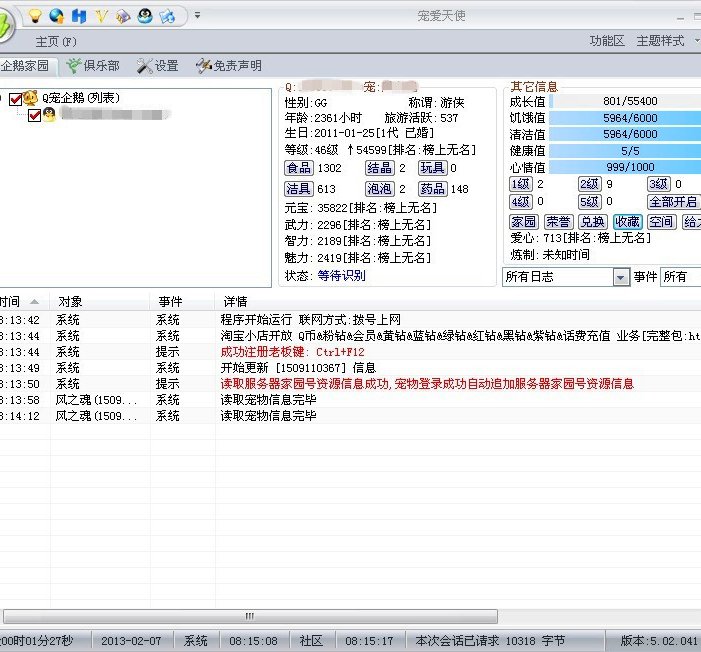Click the 2级 button
The width and height of the screenshot is (701, 652).
(x=590, y=184)
